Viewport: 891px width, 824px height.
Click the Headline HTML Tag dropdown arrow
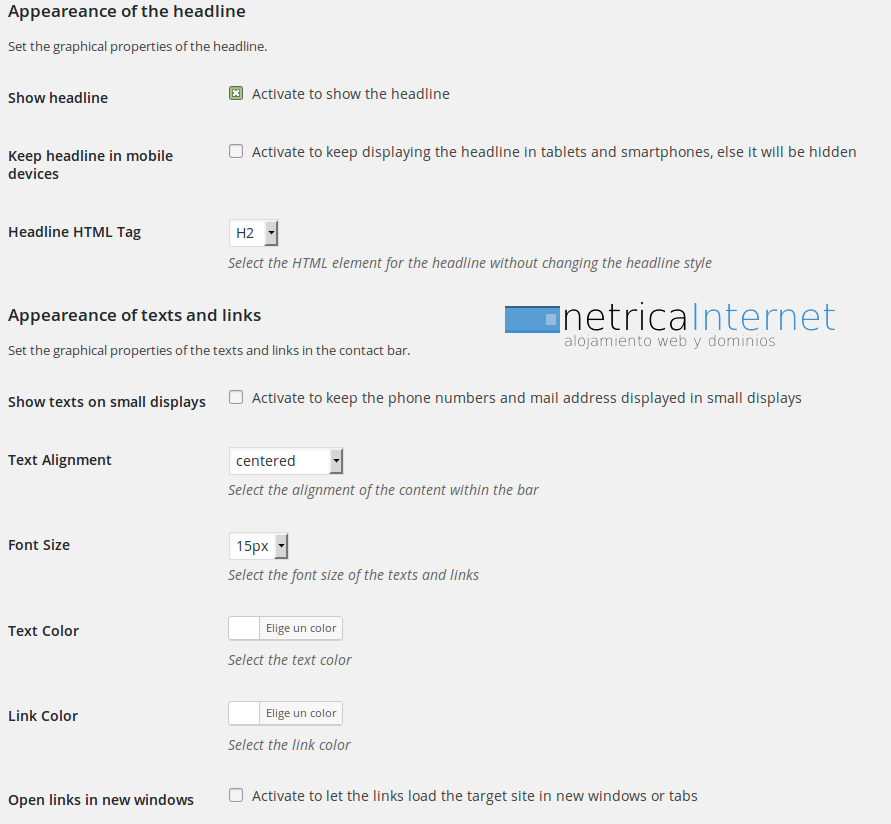(x=272, y=233)
